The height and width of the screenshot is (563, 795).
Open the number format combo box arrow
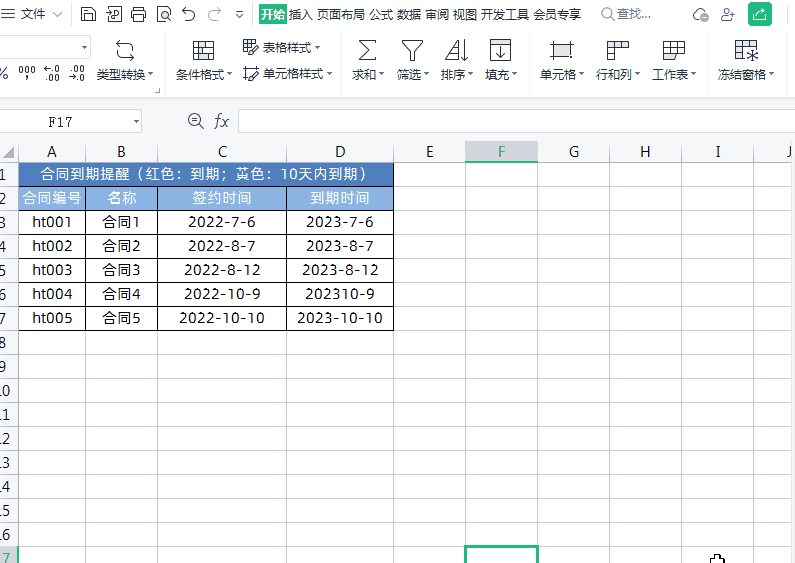pyautogui.click(x=84, y=48)
